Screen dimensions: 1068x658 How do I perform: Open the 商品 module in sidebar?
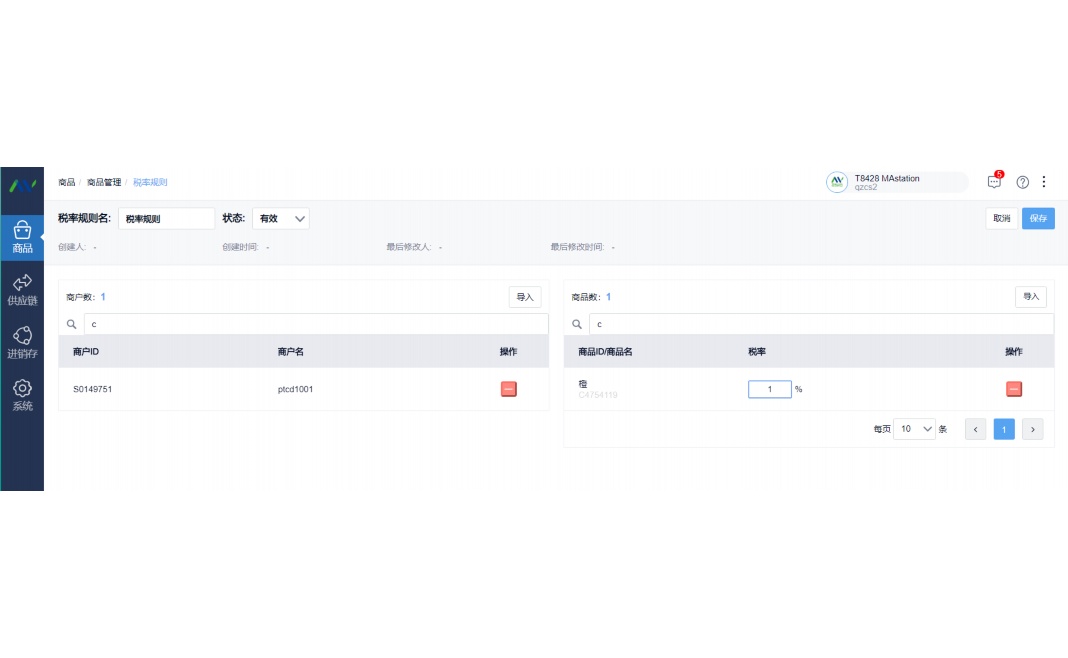[22, 238]
